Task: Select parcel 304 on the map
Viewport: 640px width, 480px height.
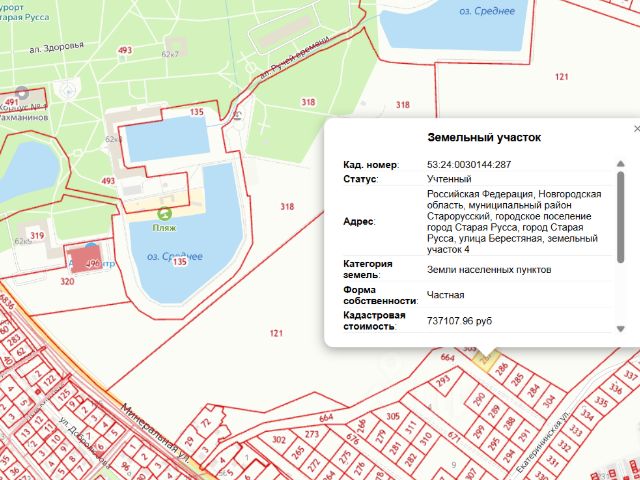Action: click(549, 401)
